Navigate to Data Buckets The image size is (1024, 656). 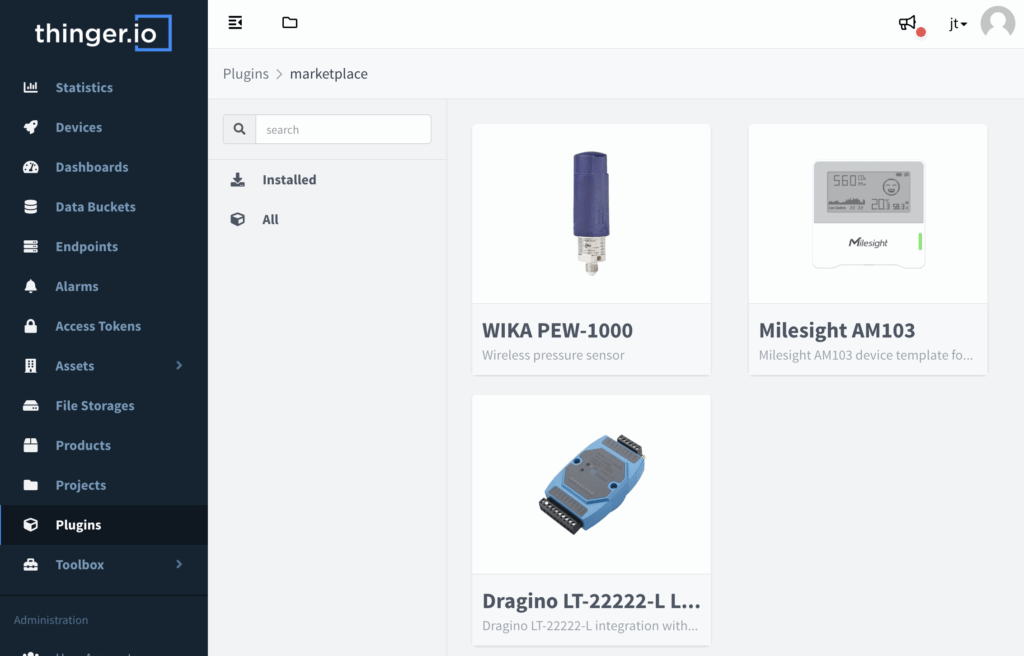coord(95,207)
